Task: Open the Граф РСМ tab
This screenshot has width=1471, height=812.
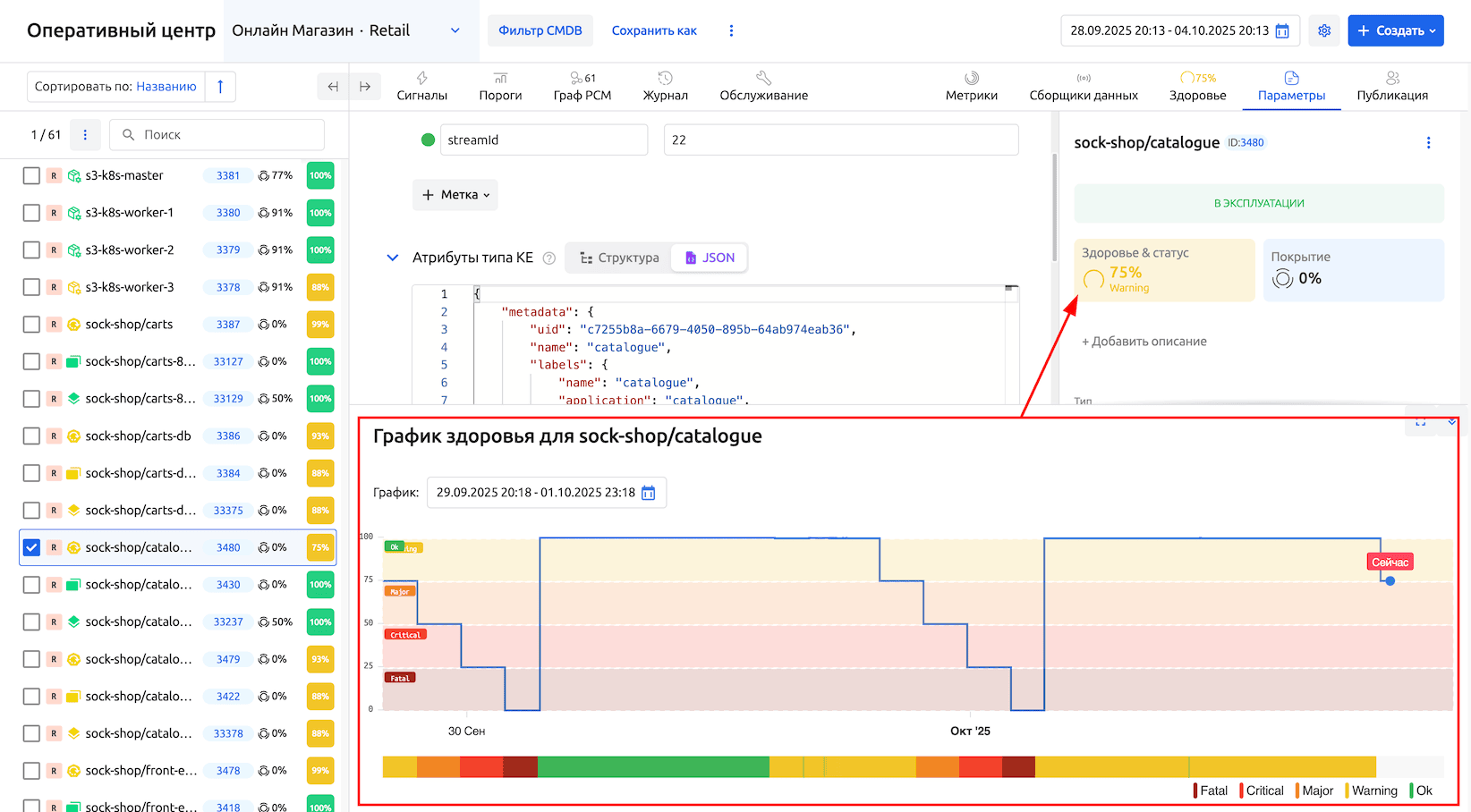Action: (x=582, y=87)
